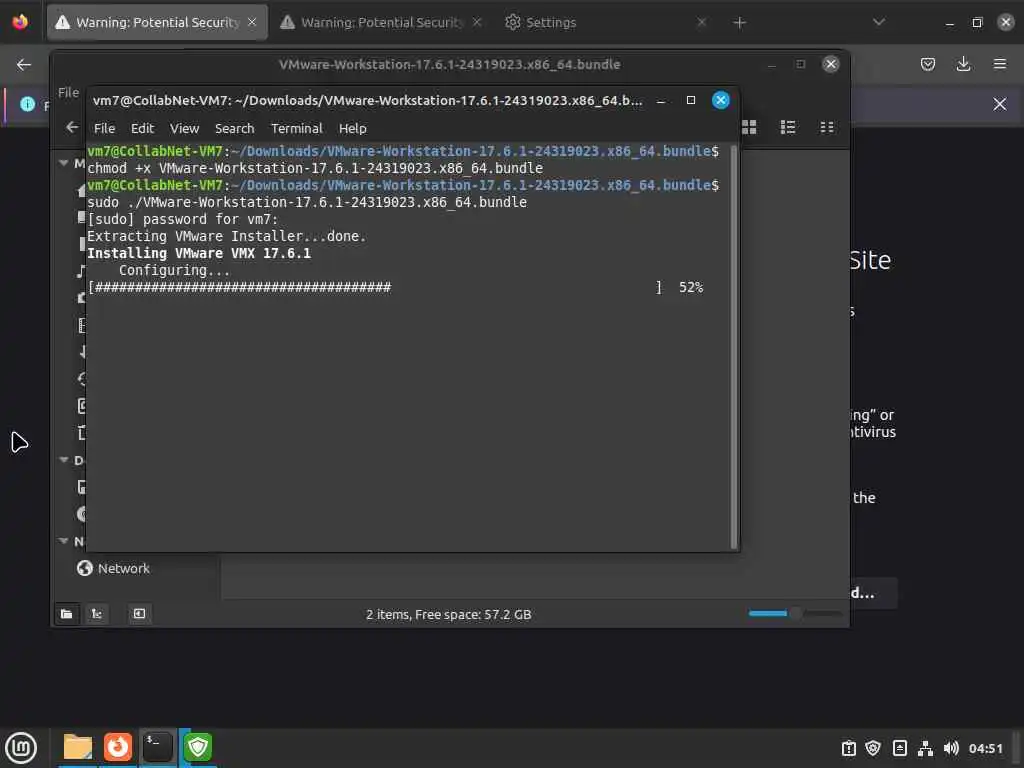Switch to the Settings tab
Screen dimensions: 1024x768
[x=606, y=22]
